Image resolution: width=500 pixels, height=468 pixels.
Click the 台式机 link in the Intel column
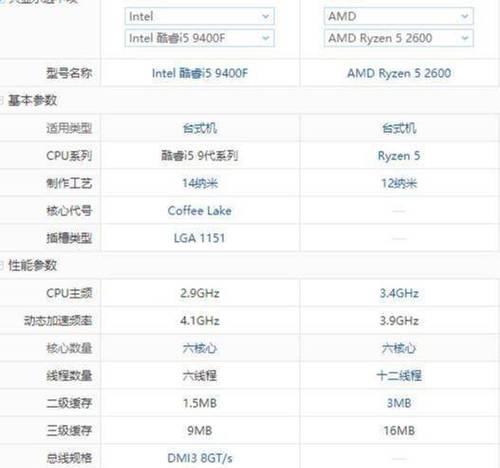point(200,128)
